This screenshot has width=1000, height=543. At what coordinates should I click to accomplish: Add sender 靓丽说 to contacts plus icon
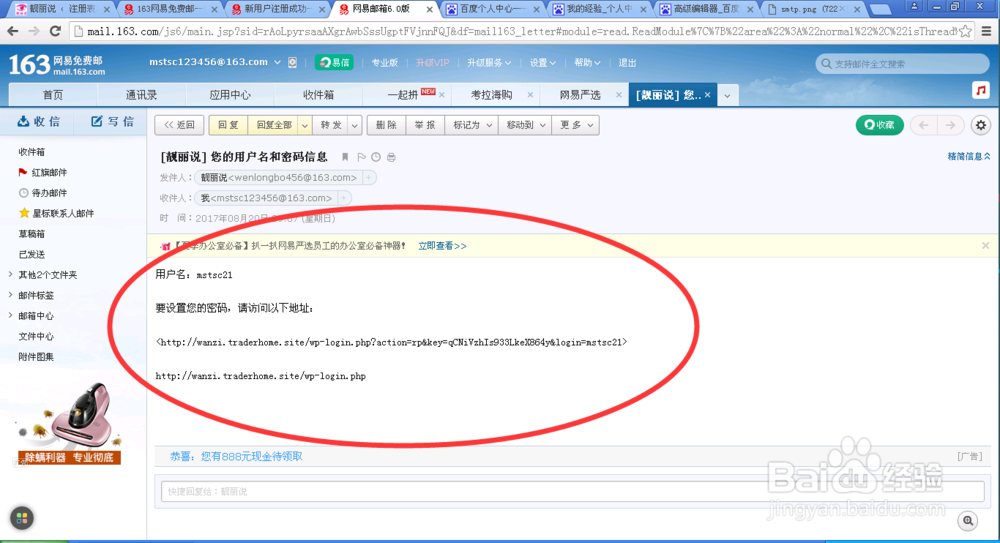369,177
